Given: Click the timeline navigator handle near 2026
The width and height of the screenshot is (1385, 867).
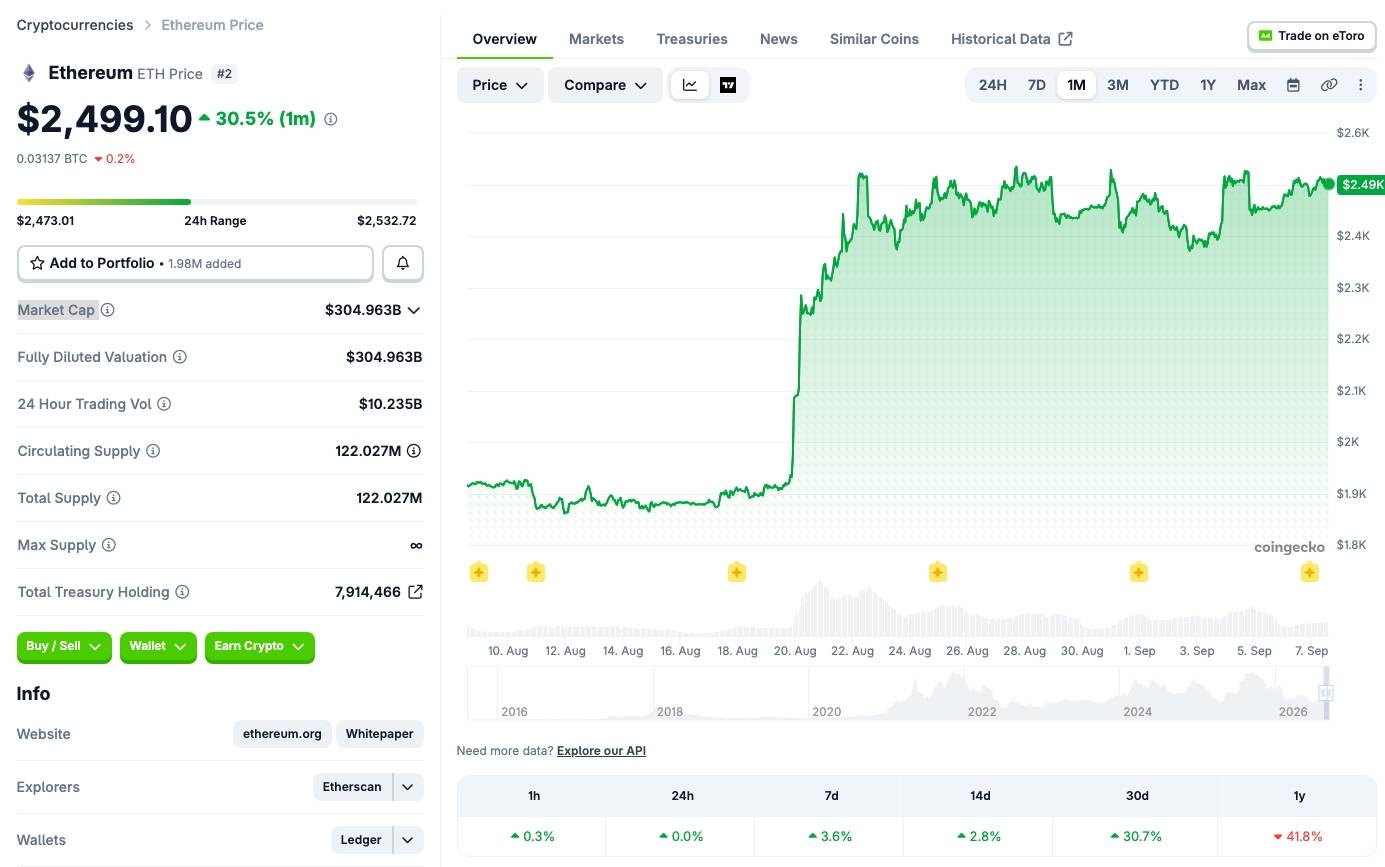Looking at the screenshot, I should [1326, 693].
